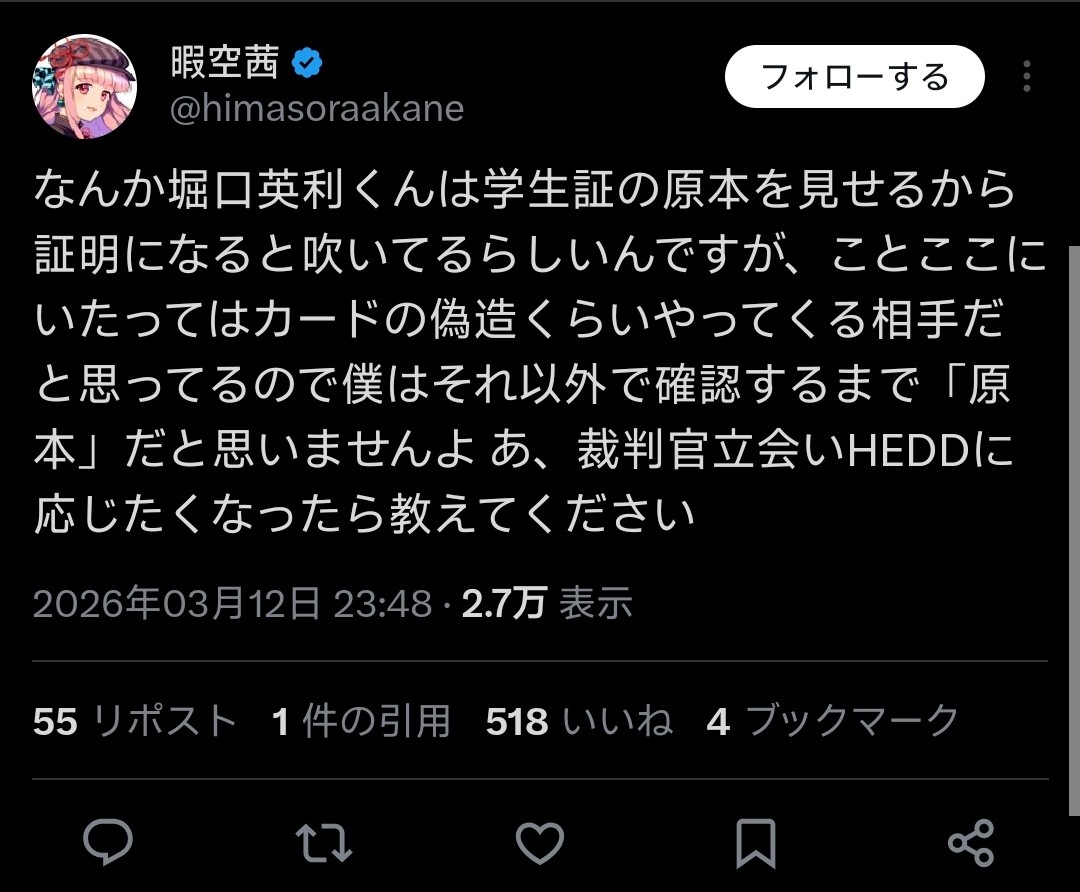The height and width of the screenshot is (892, 1080).
Task: Click the 2026年03月12日 23:48 timestamp
Action: (232, 603)
